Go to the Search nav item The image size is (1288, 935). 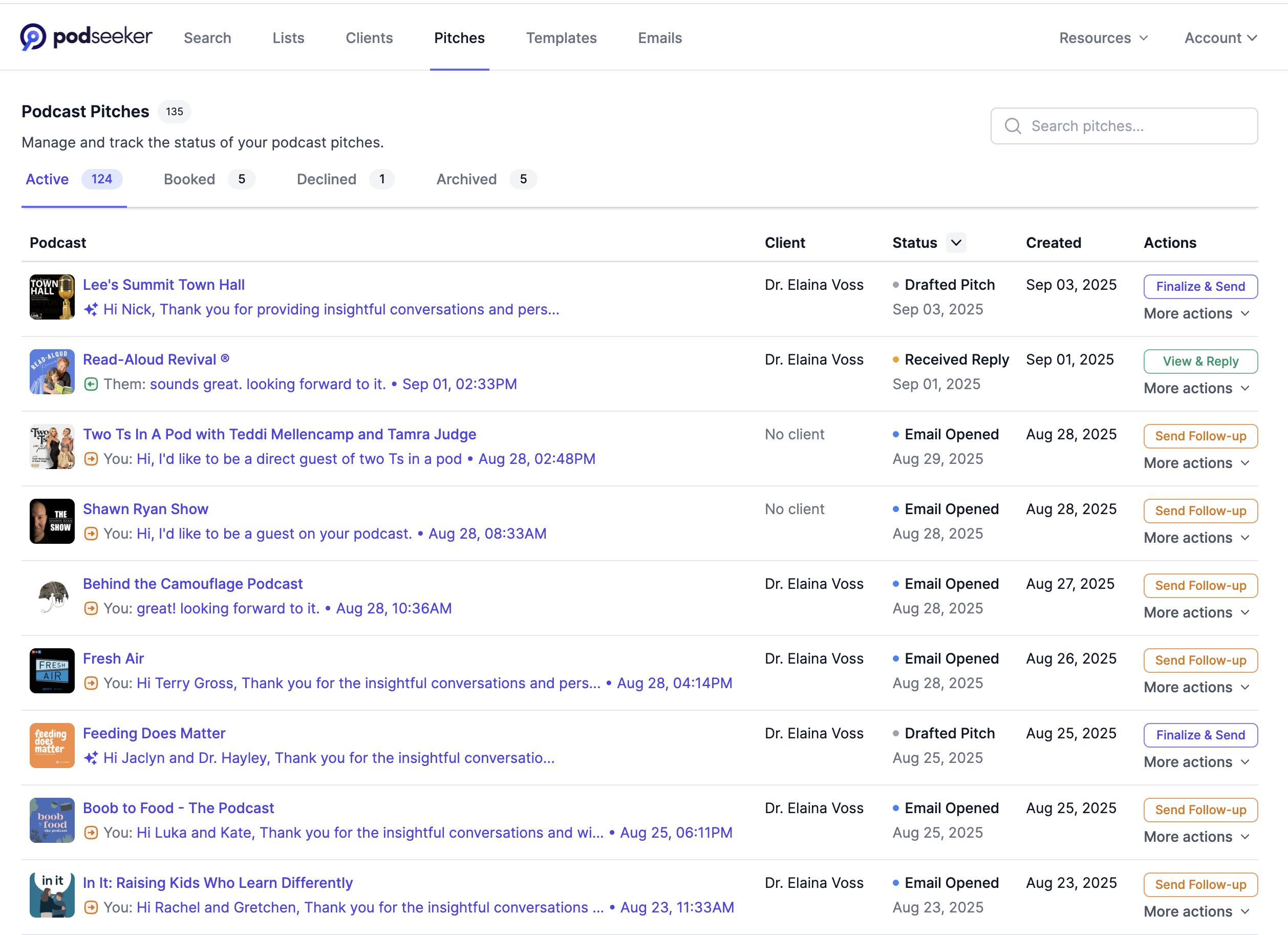tap(207, 38)
